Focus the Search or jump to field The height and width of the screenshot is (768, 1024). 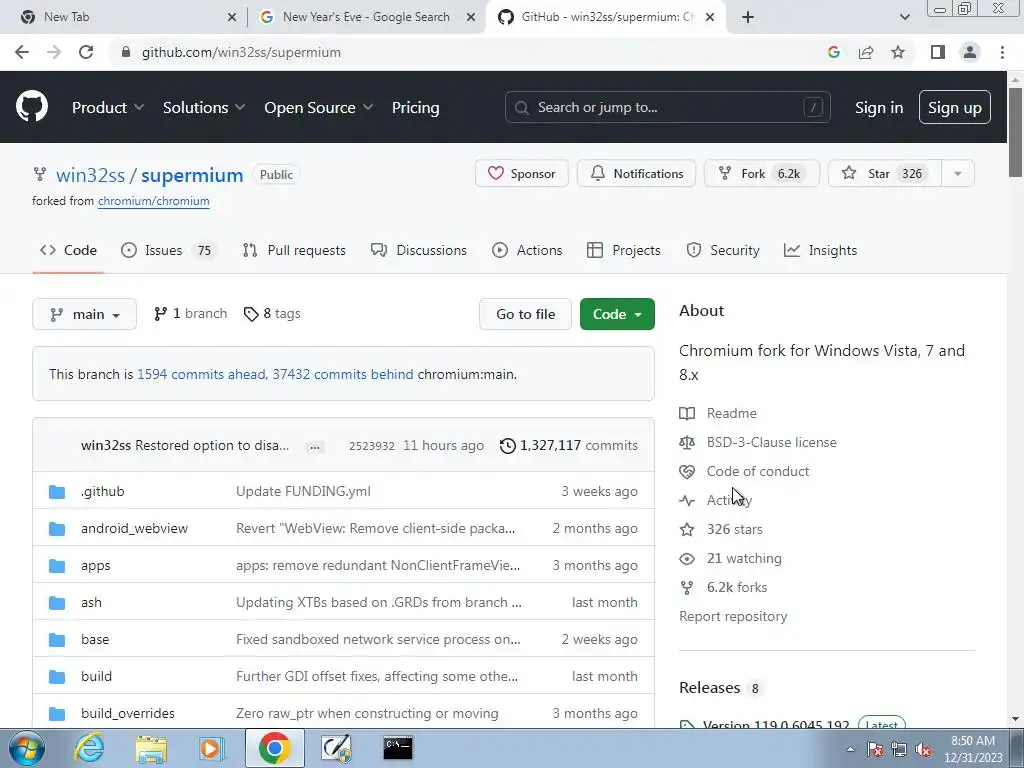click(x=667, y=108)
